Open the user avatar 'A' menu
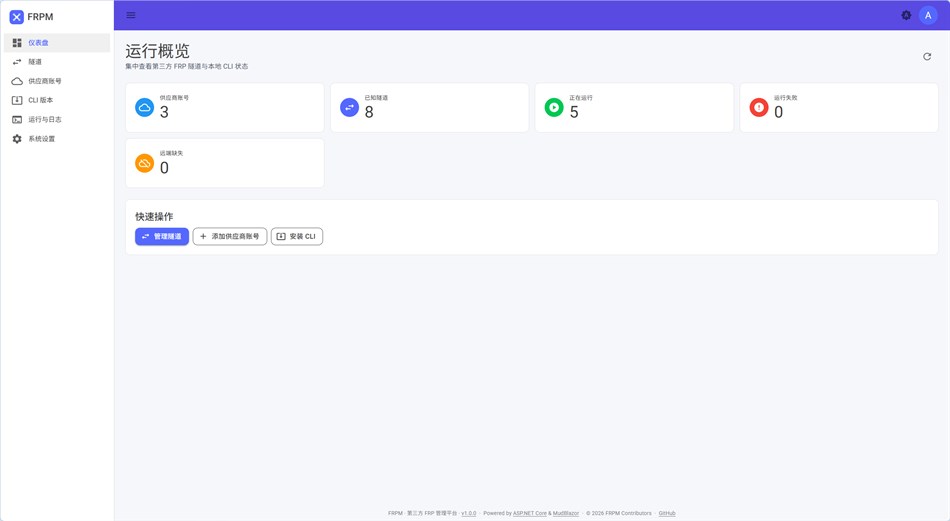 (x=928, y=15)
